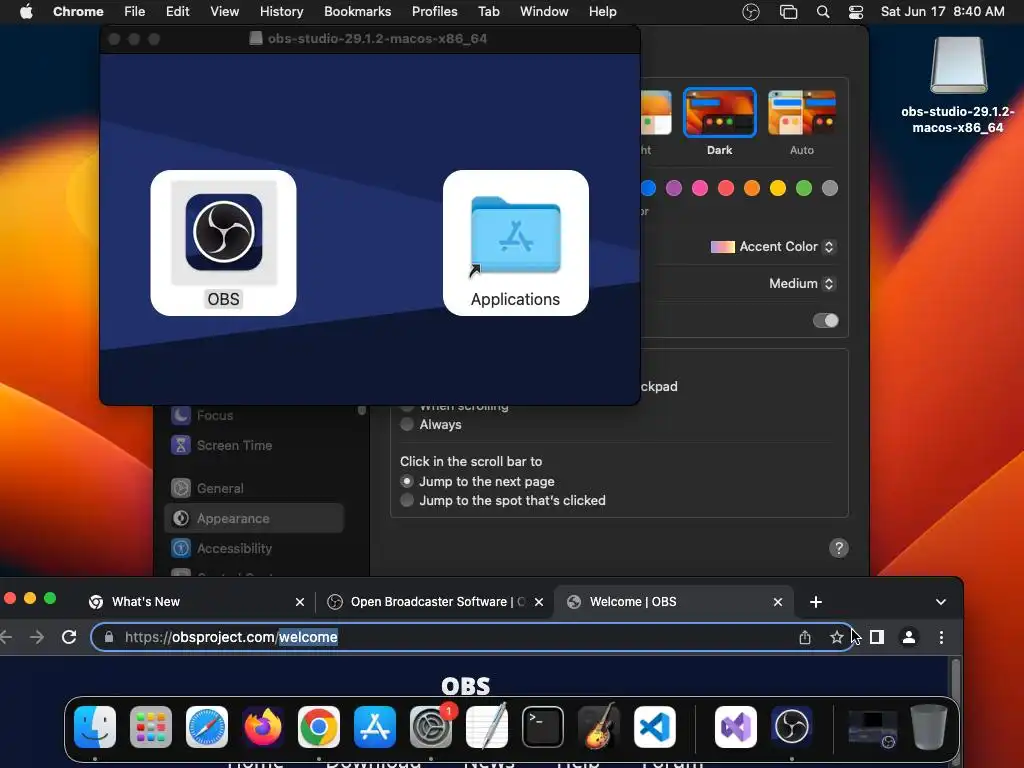The width and height of the screenshot is (1024, 768).
Task: Launch GarageBand from the Dock
Action: [599, 727]
